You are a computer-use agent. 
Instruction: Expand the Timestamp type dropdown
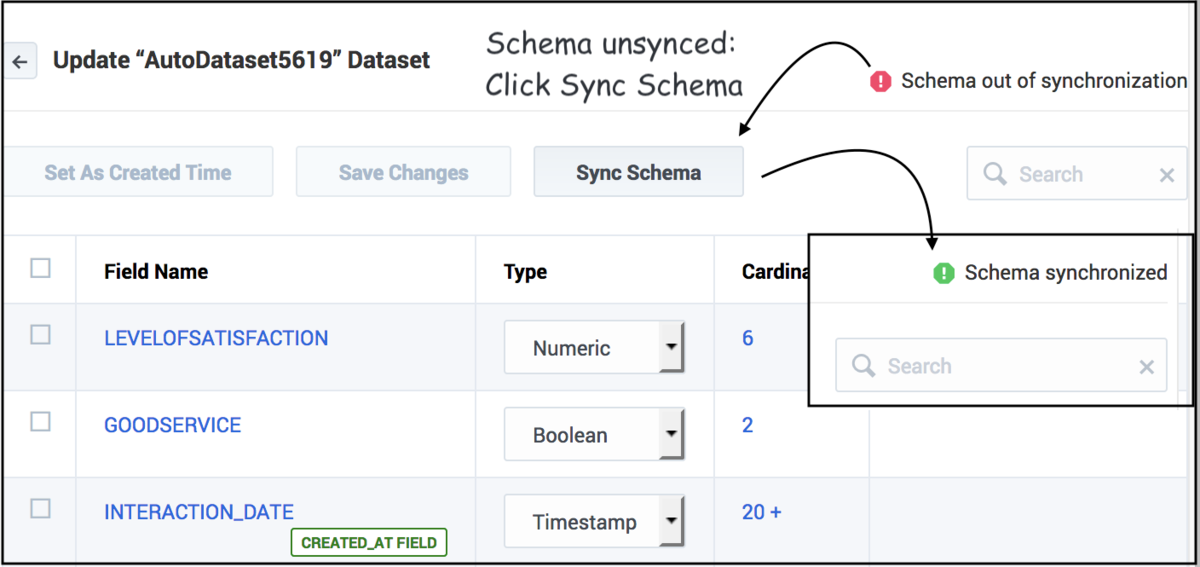(594, 521)
